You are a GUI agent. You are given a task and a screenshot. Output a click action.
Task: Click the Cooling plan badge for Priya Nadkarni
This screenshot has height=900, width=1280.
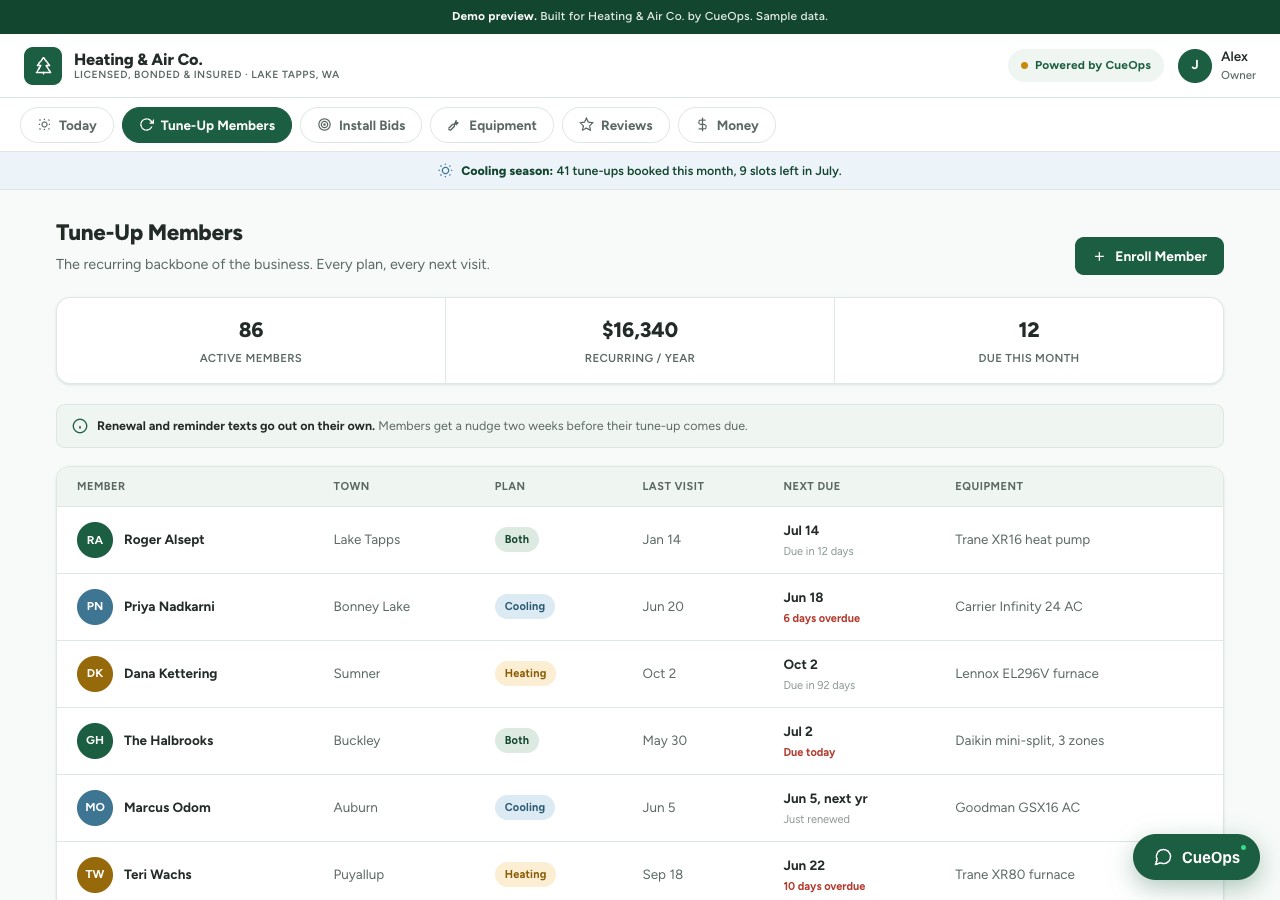[525, 607]
